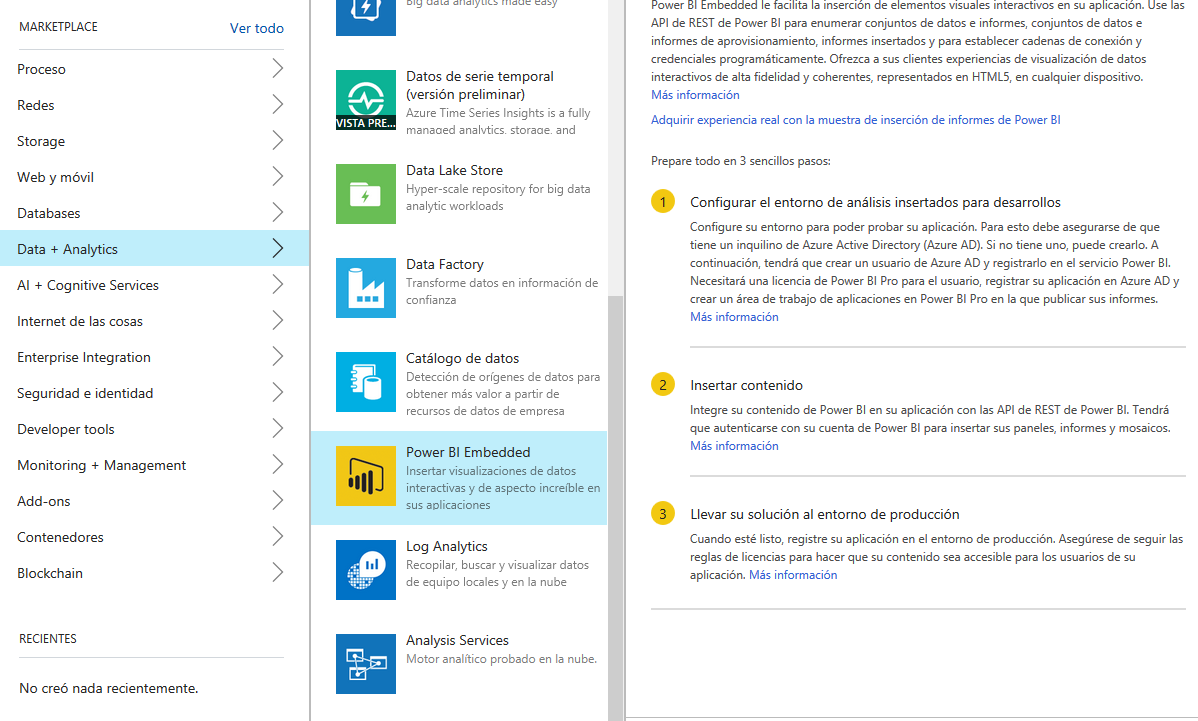Open the Blockchain category
Image resolution: width=1198 pixels, height=721 pixels.
click(154, 572)
